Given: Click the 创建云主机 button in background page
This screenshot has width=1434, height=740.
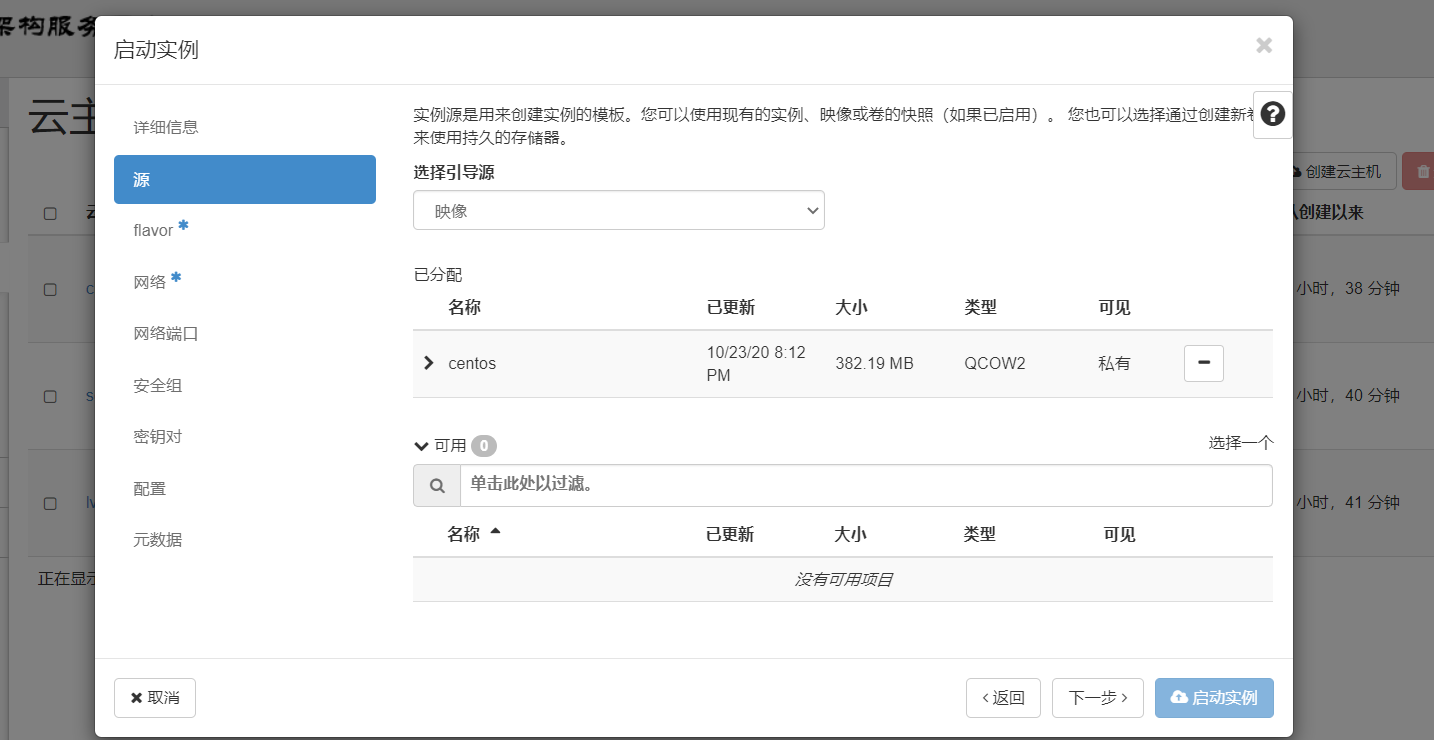Looking at the screenshot, I should pyautogui.click(x=1343, y=172).
